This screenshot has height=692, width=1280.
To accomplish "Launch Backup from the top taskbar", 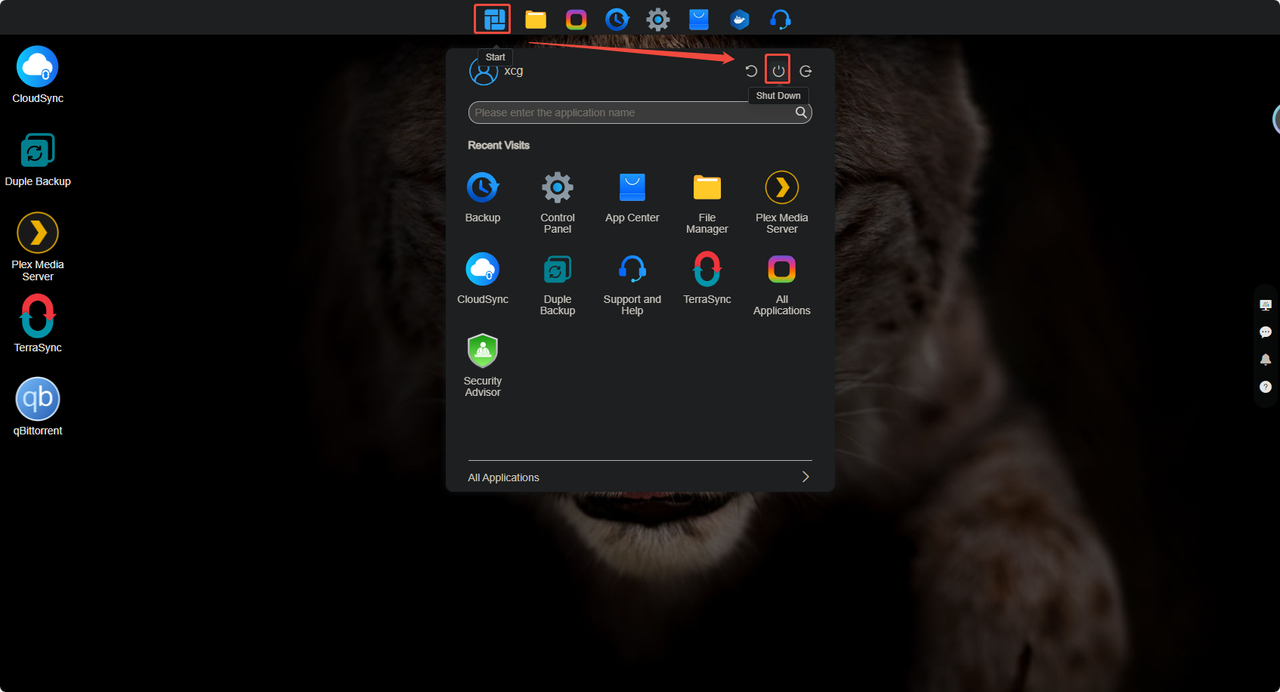I will coord(617,19).
